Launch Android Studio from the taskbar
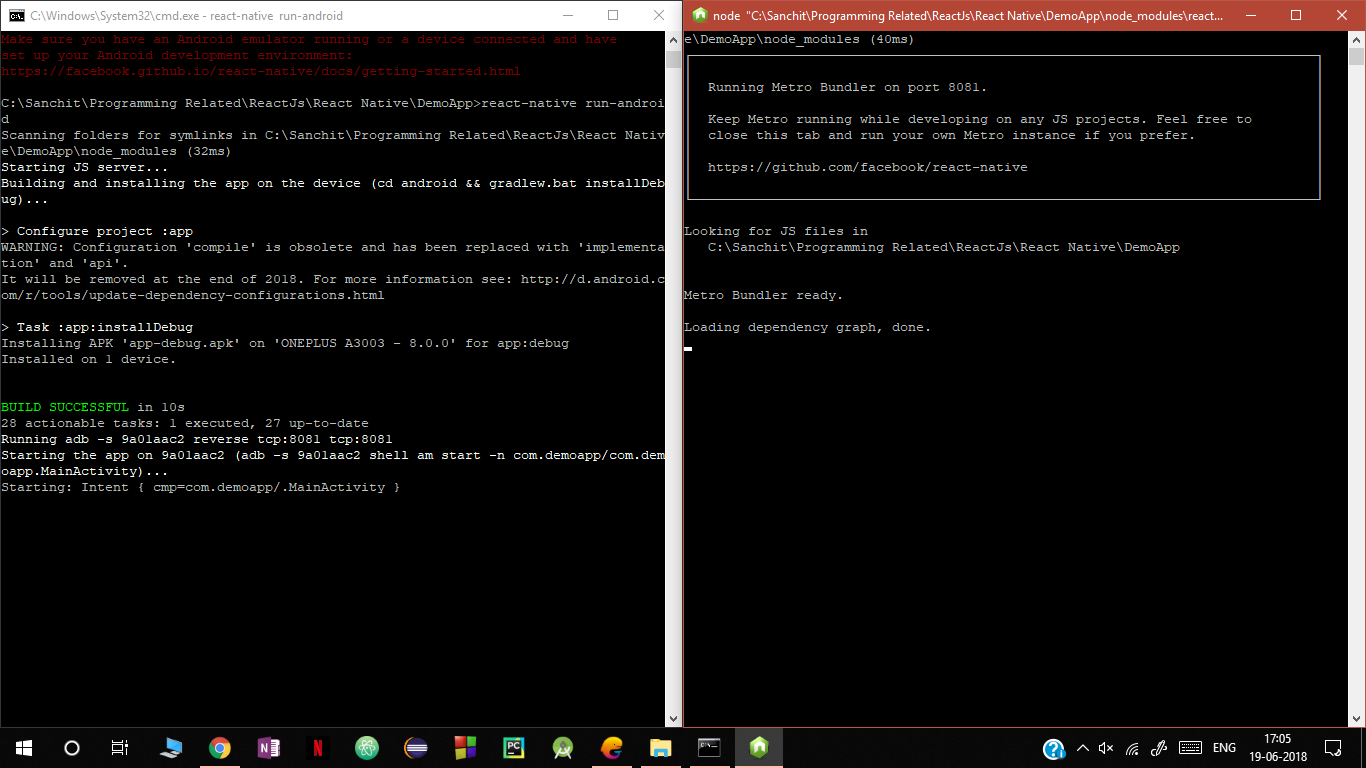The image size is (1366, 768). pyautogui.click(x=563, y=747)
